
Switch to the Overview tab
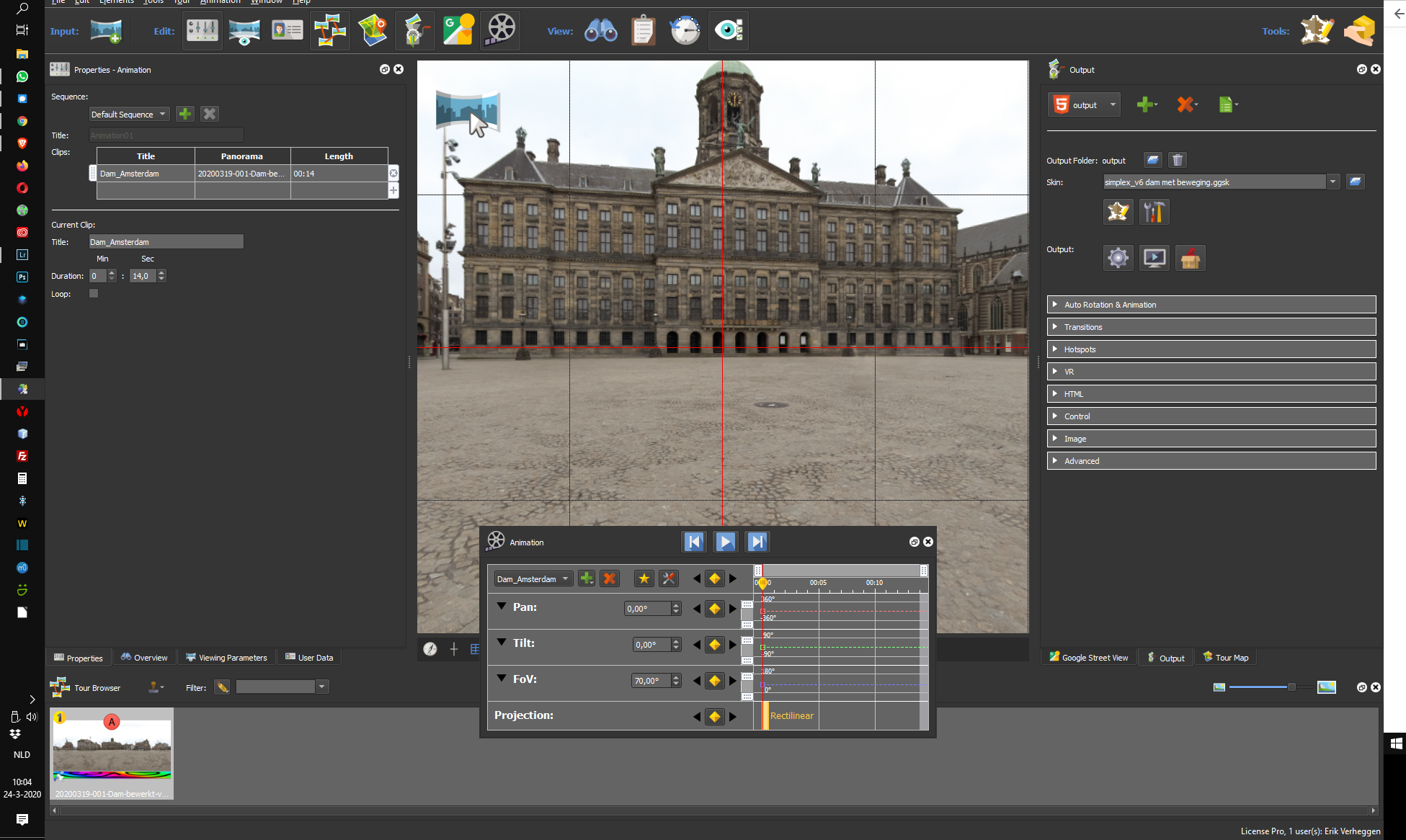(x=144, y=657)
